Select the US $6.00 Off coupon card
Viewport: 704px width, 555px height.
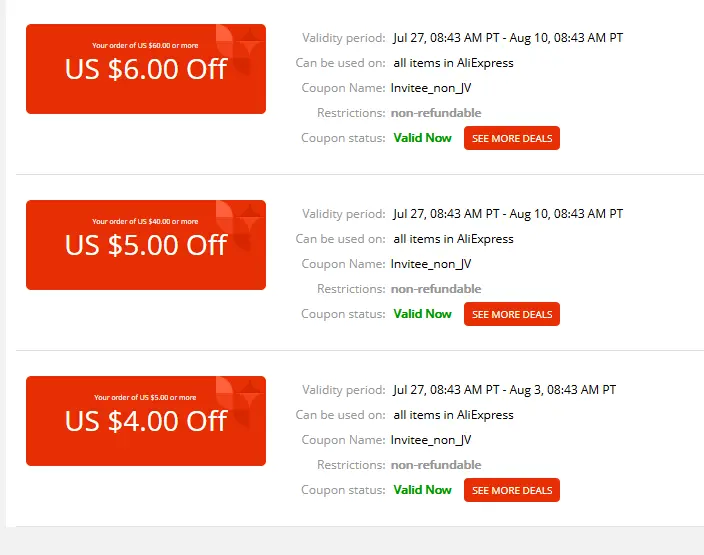click(x=146, y=69)
